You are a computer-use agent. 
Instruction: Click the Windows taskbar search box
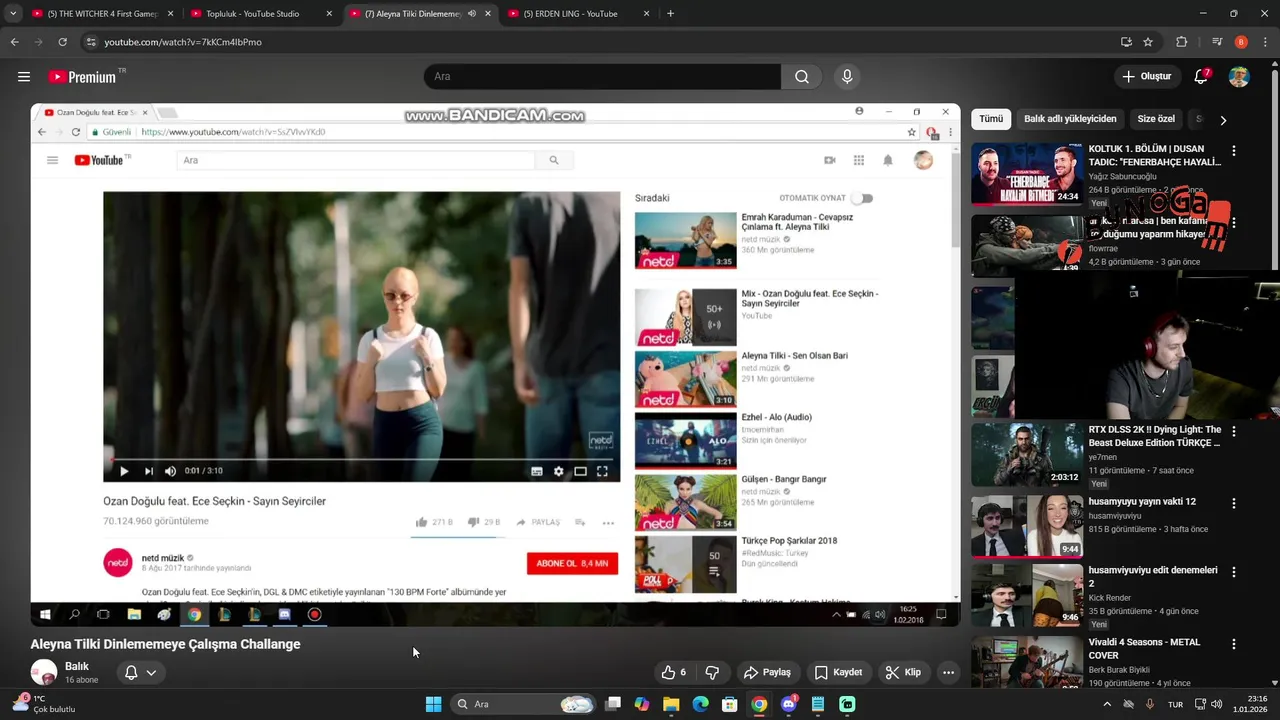pos(523,704)
